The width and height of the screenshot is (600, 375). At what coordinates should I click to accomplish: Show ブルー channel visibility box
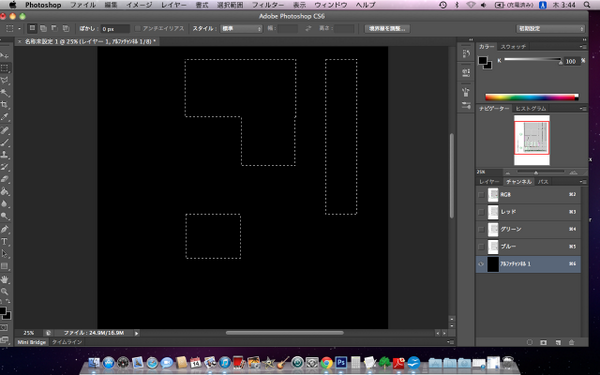(x=481, y=247)
